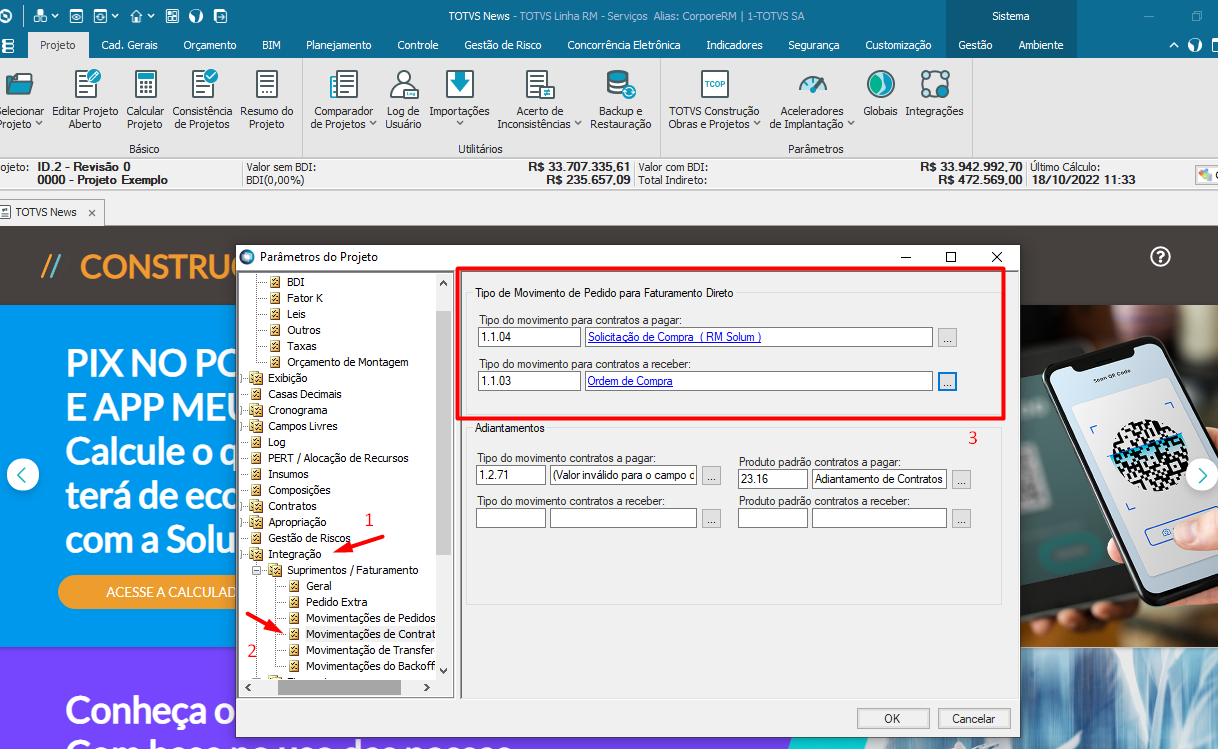Screen dimensions: 1218x749
Task: Open Log de Usuário
Action: pyautogui.click(x=403, y=99)
